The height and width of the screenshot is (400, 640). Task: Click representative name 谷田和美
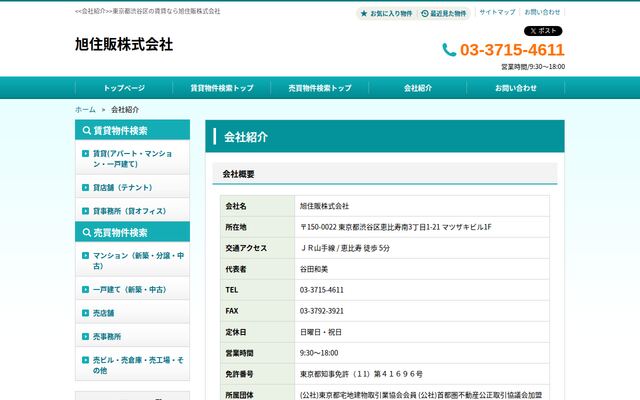314,269
